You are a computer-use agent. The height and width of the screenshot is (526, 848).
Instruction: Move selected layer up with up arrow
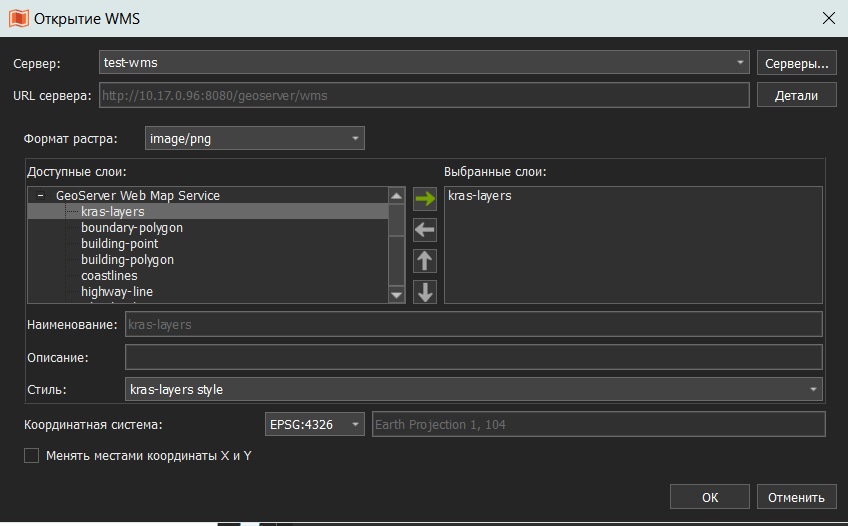pos(425,261)
